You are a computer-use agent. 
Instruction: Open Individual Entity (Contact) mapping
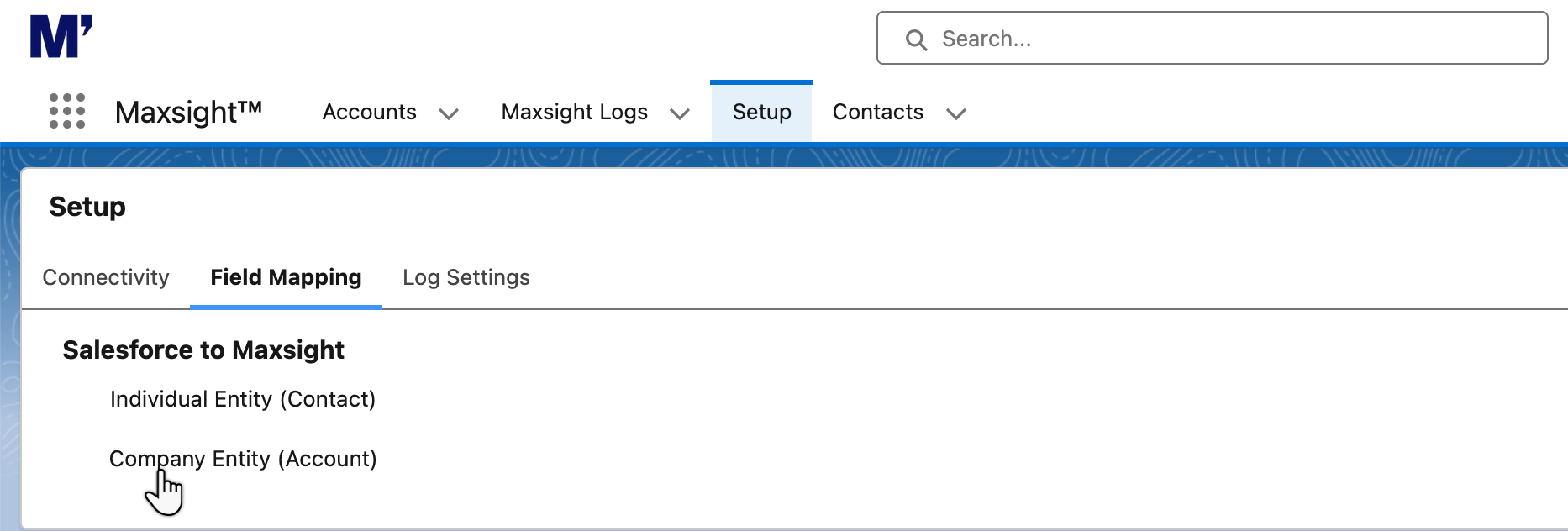[243, 399]
